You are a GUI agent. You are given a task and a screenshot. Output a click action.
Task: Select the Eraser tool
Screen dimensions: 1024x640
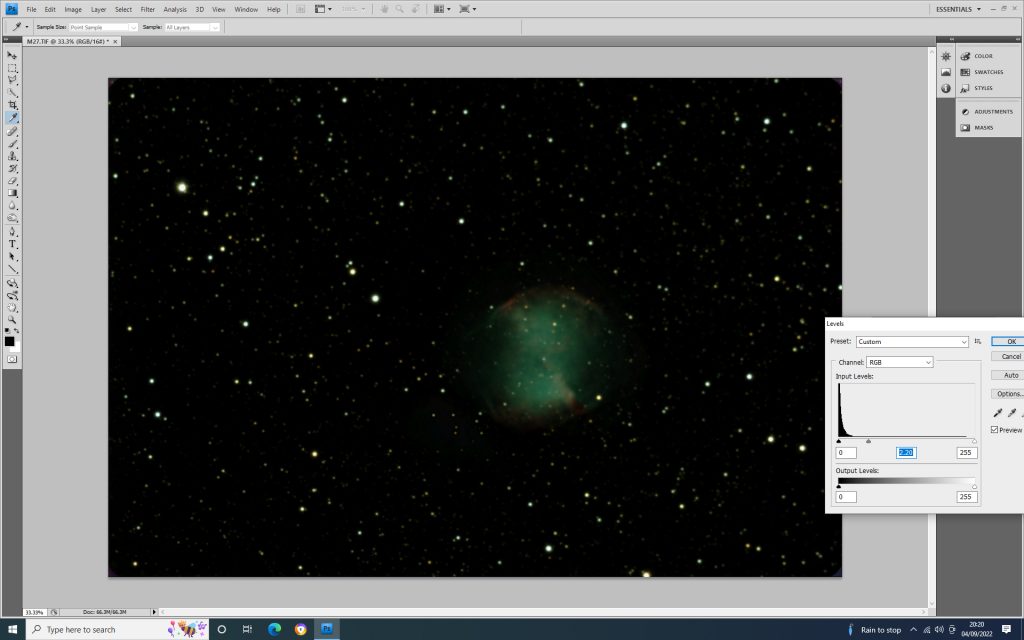[x=12, y=181]
